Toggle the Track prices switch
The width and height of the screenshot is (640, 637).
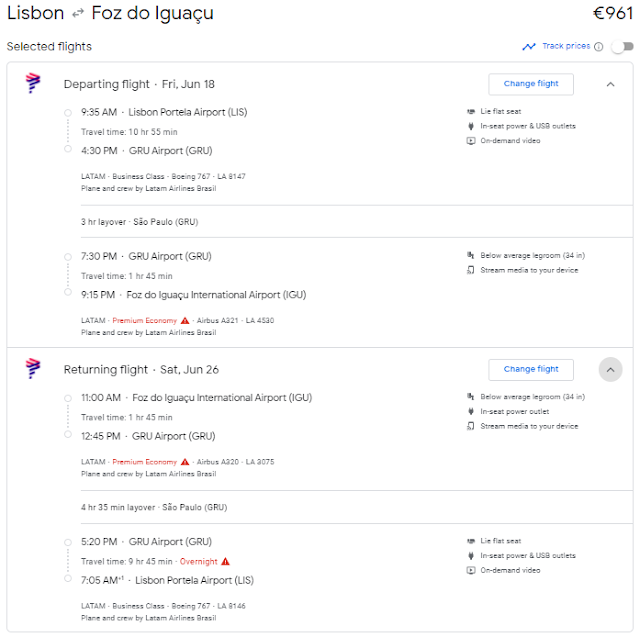click(x=622, y=47)
